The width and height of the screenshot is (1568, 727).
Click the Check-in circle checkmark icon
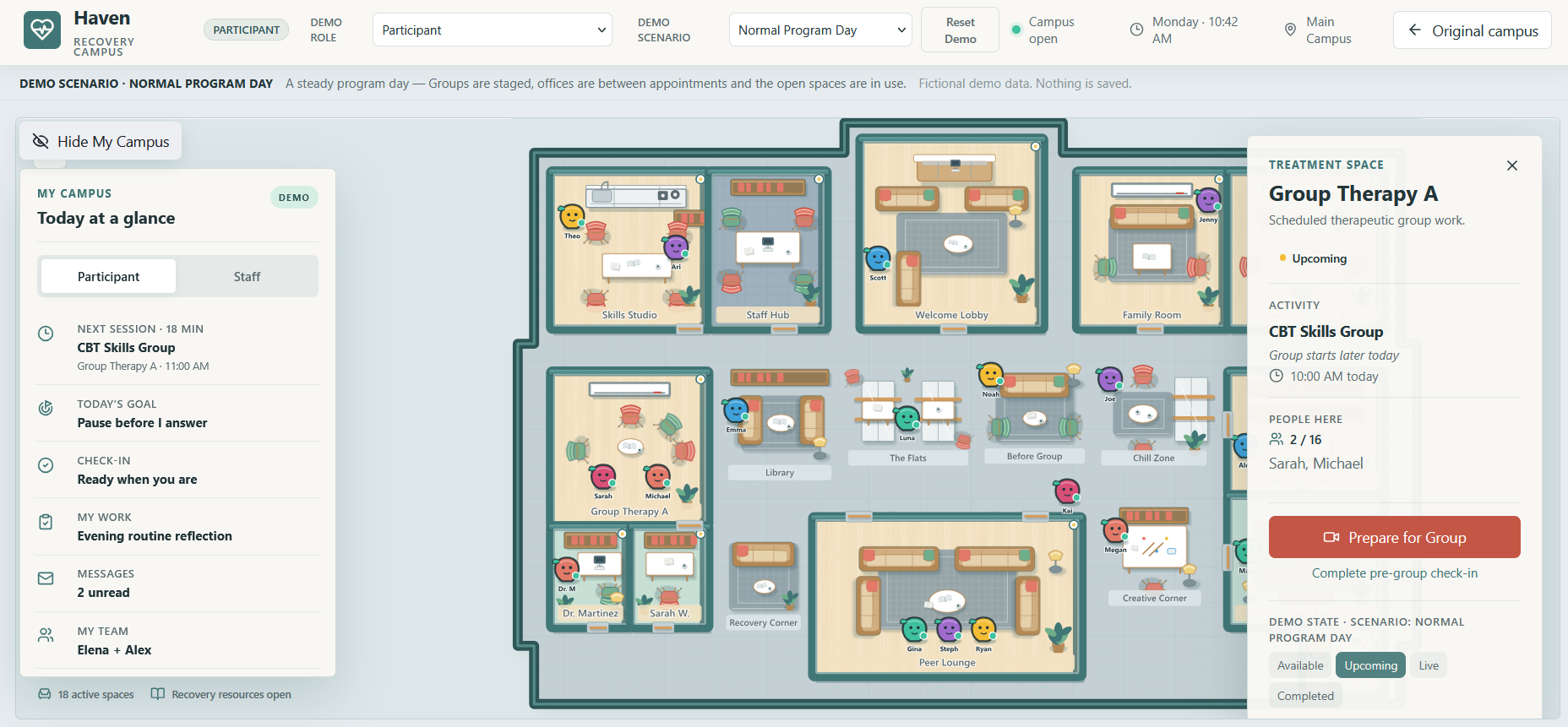click(46, 465)
